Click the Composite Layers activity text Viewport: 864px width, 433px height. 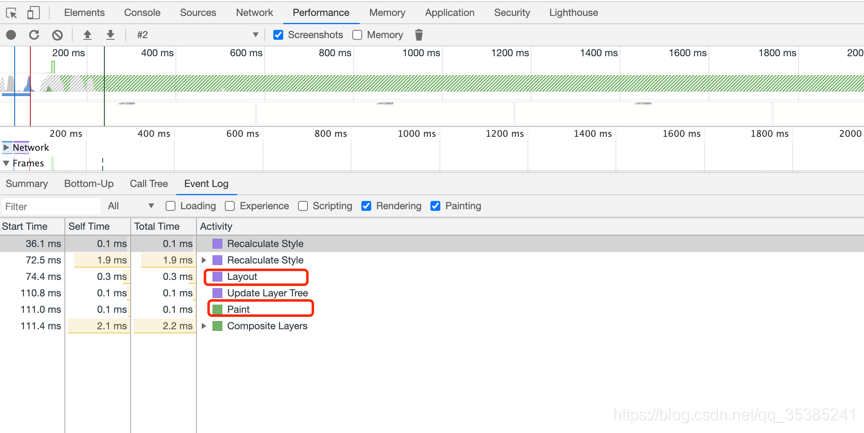[267, 326]
